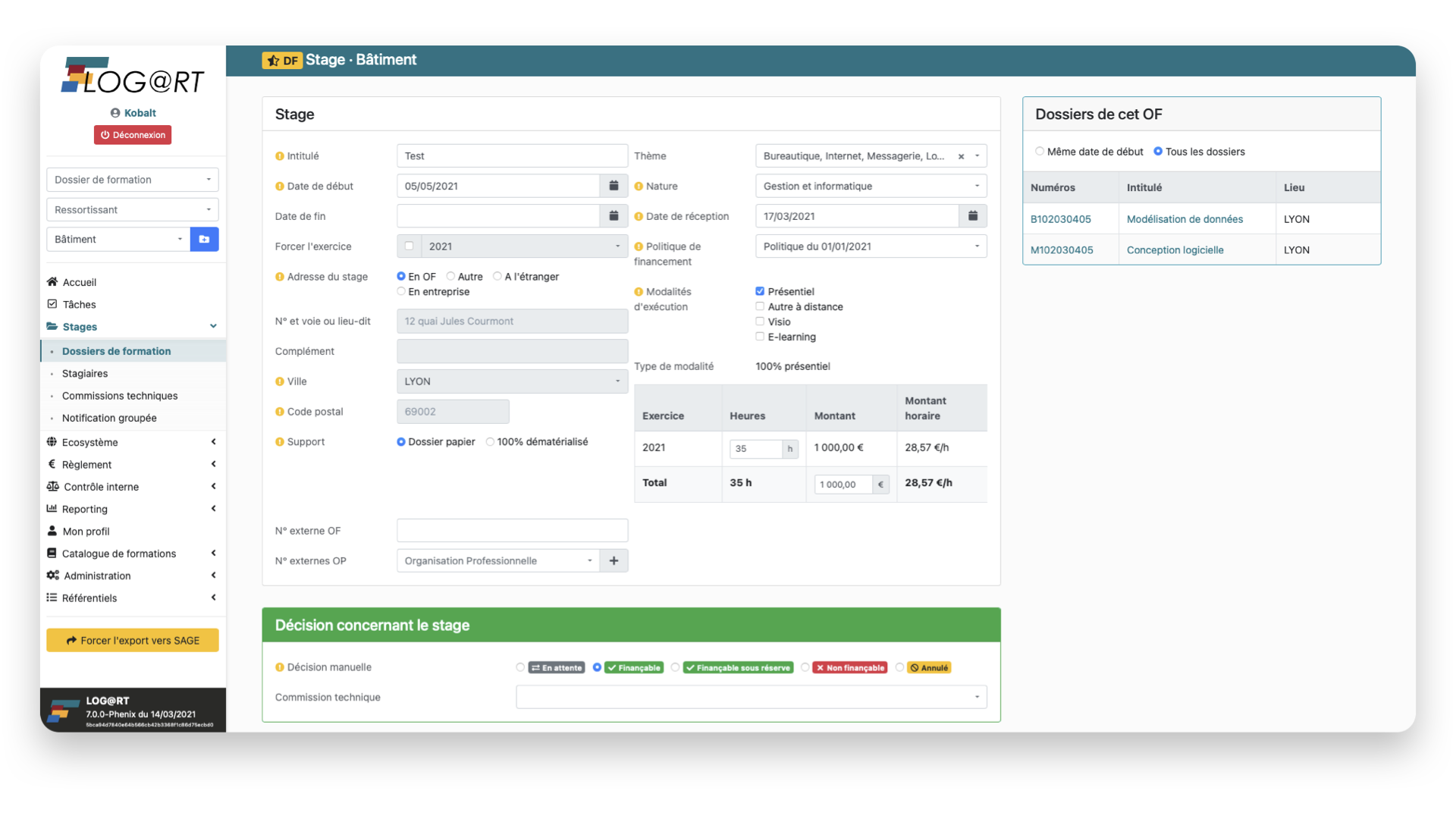Open Stagiaires in the sidebar menu
The height and width of the screenshot is (819, 1456).
click(85, 373)
